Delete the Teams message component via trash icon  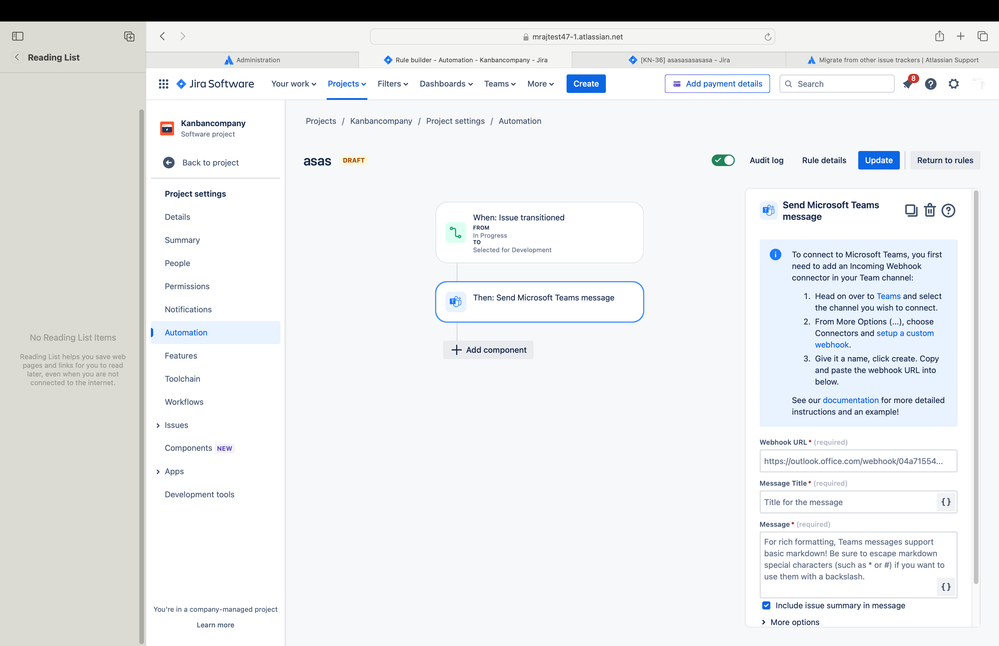click(x=930, y=210)
